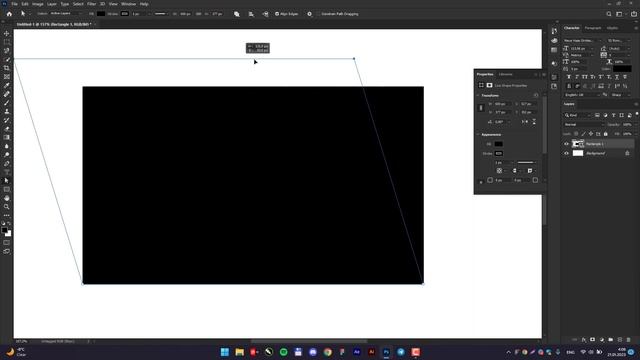Open the File menu
This screenshot has width=640, height=360.
[x=14, y=4]
